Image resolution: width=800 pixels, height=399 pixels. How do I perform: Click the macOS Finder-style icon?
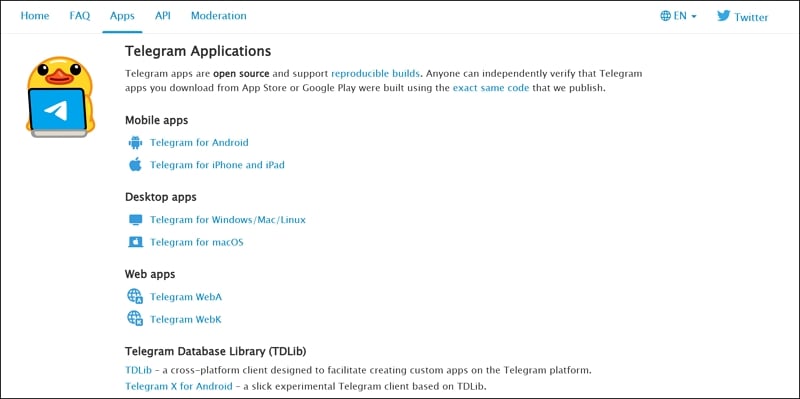pos(135,242)
